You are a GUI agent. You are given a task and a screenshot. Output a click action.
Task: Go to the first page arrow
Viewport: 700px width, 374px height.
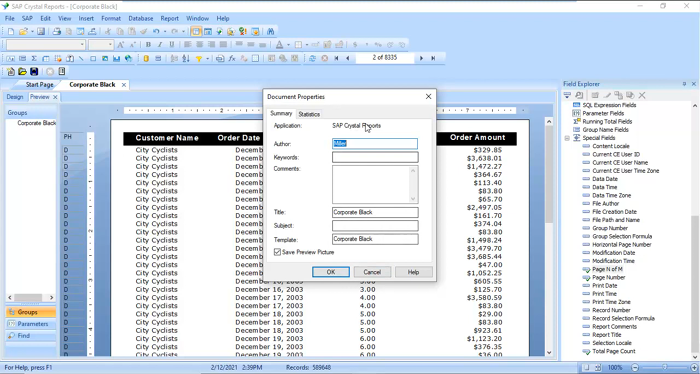click(337, 58)
